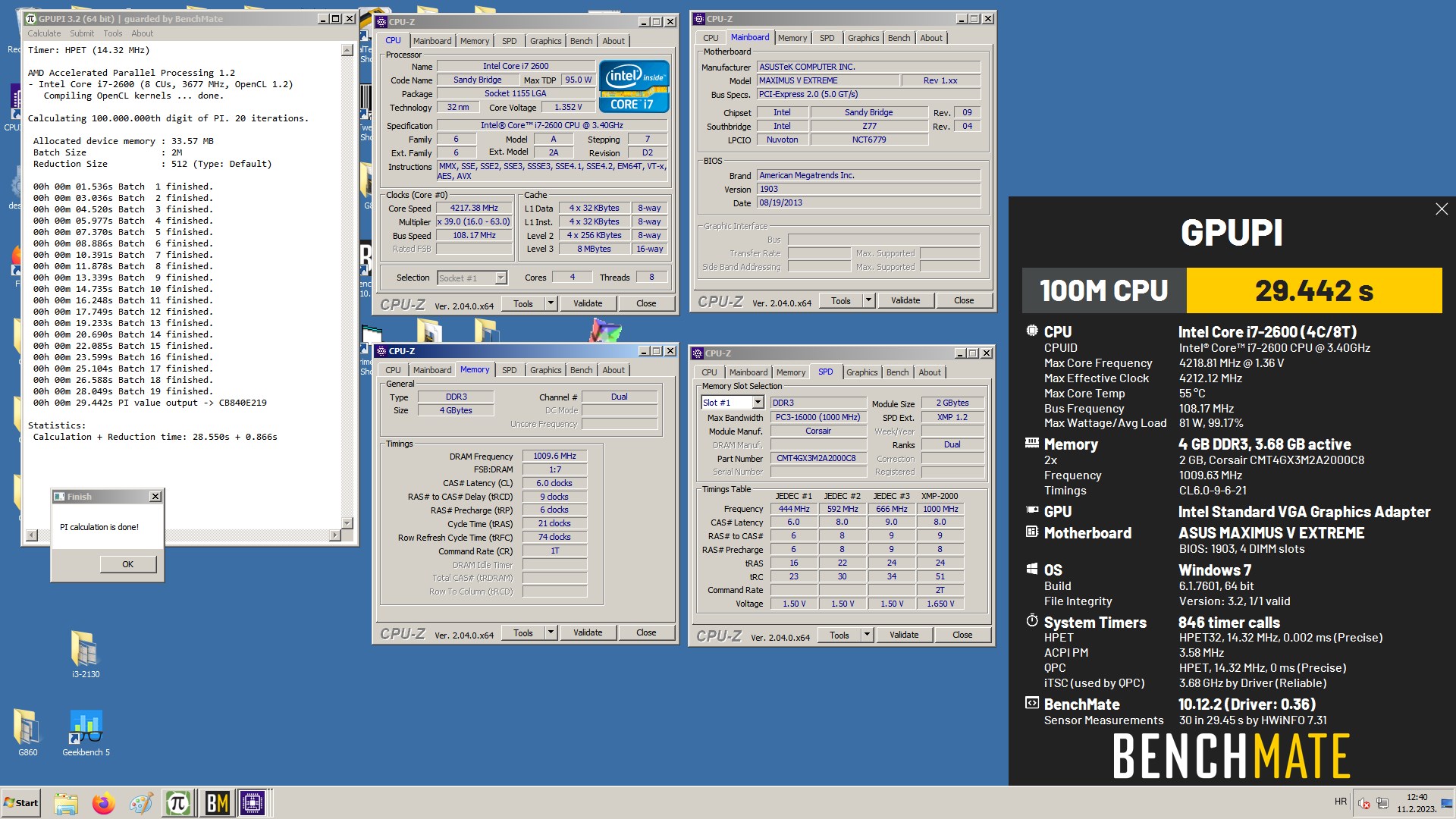Click GPUPI log scrollbar up arrow

[347, 50]
